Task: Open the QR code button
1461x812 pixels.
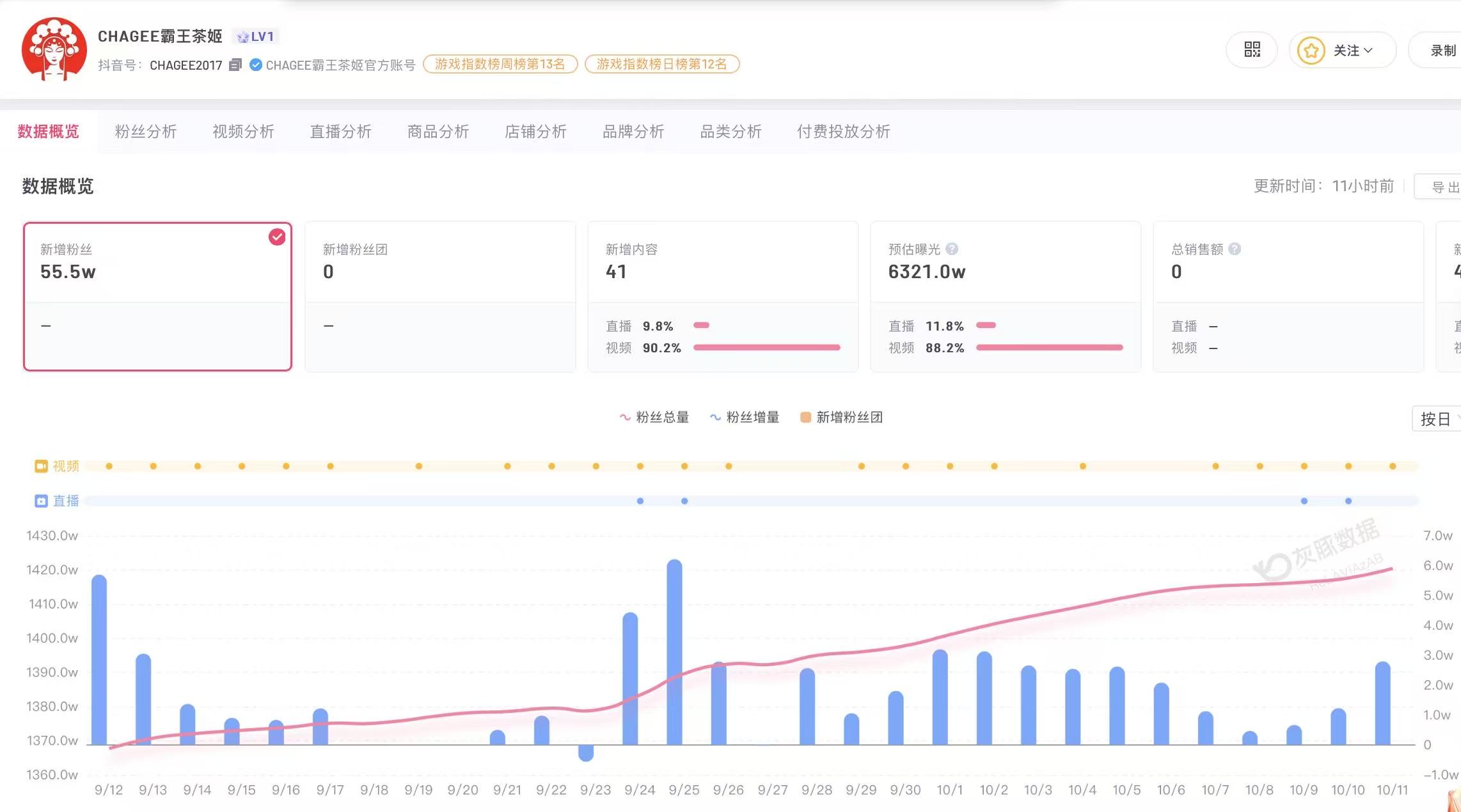Action: click(x=1252, y=50)
